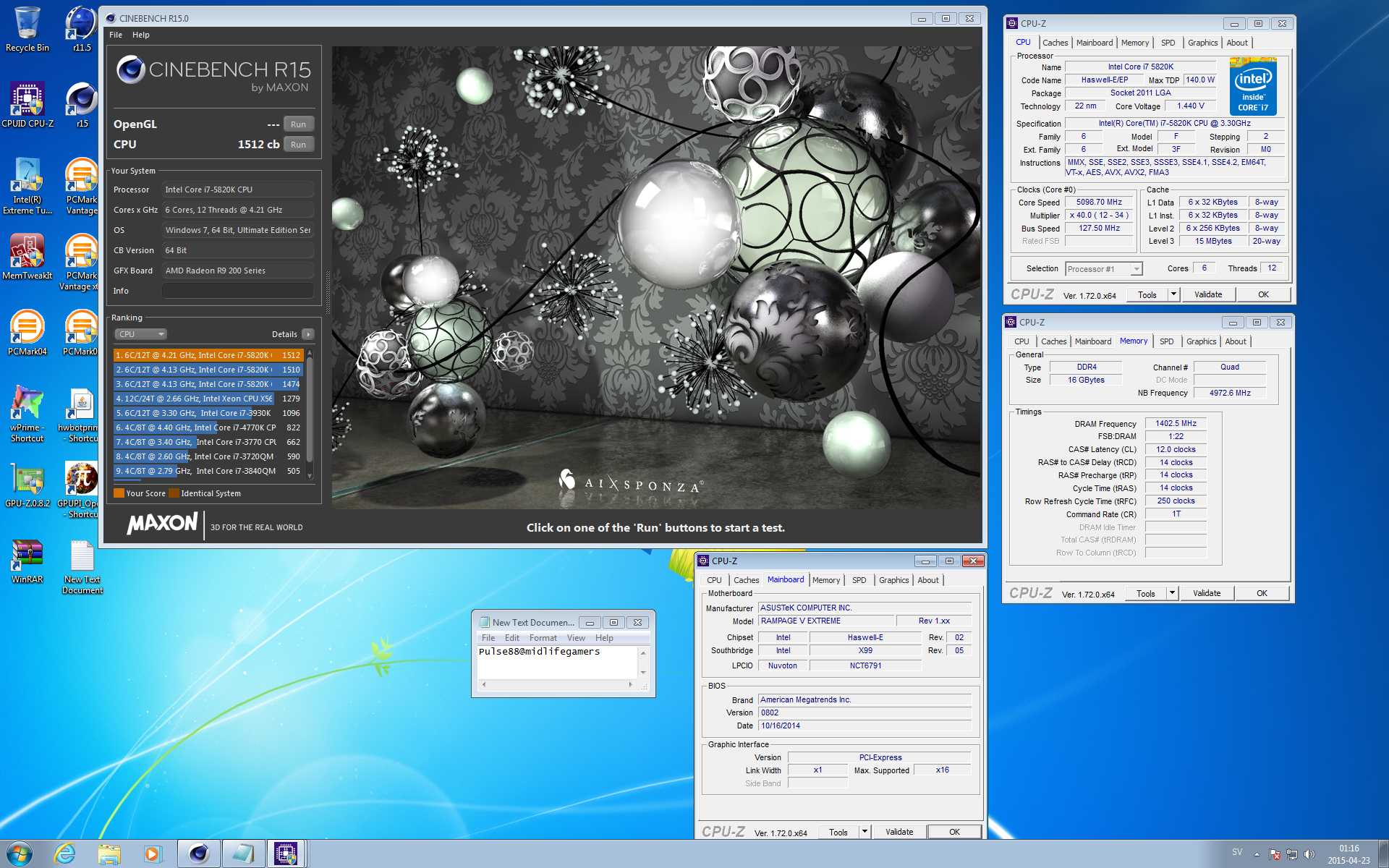Click the Your Score orange swatch

pos(119,493)
